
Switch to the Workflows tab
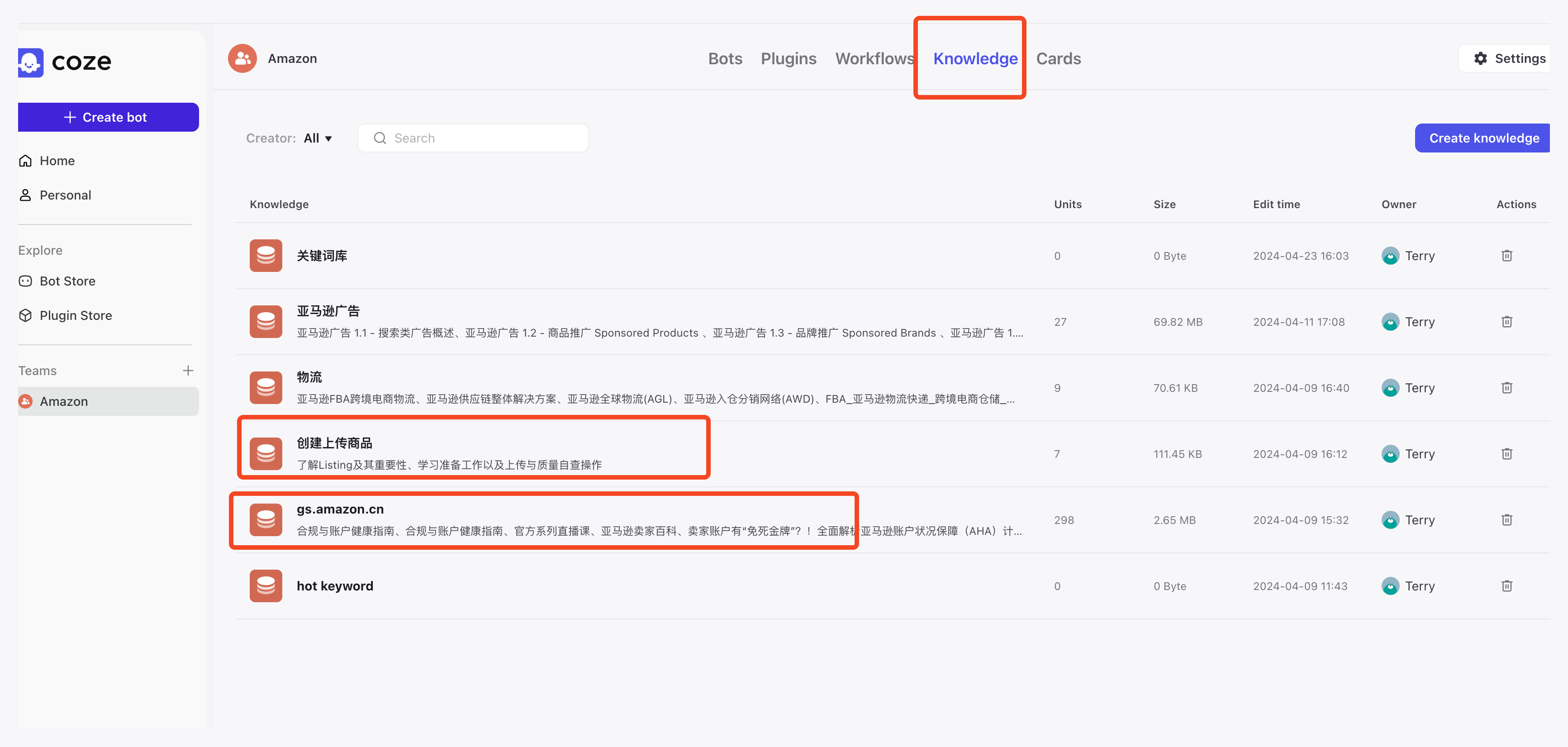(874, 58)
